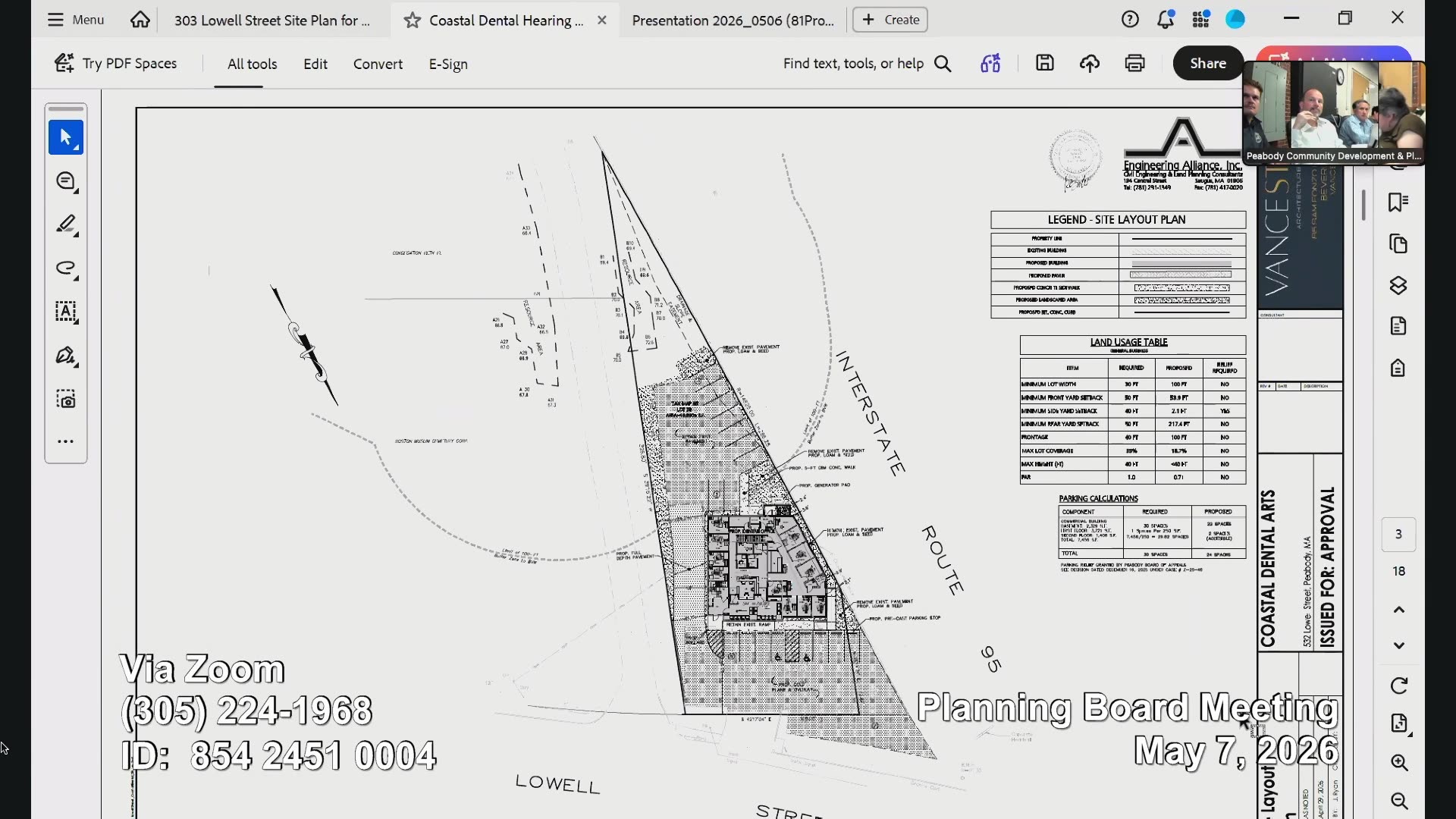
Task: Select the highlighter pen tool
Action: tap(66, 225)
